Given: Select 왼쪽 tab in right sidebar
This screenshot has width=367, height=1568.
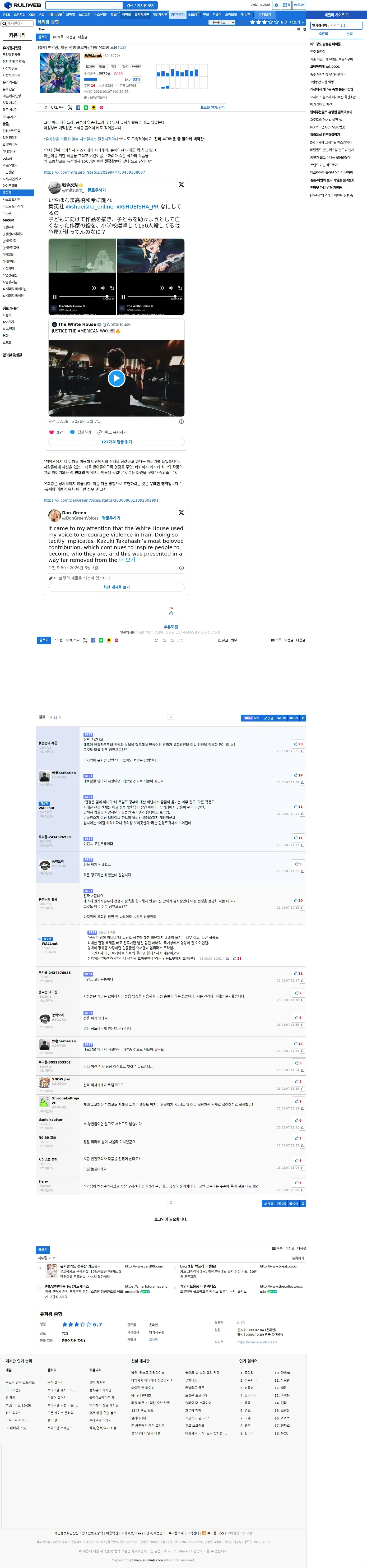Looking at the screenshot, I should click(x=349, y=34).
